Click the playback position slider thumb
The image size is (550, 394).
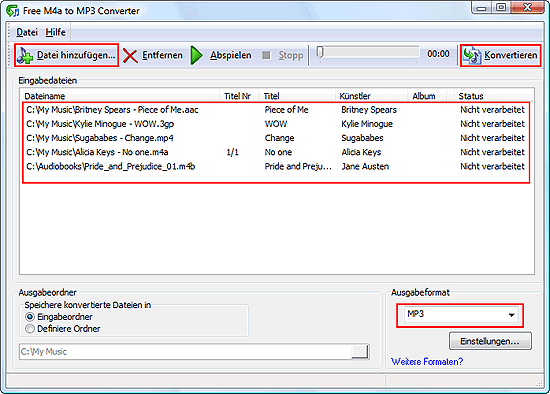320,53
